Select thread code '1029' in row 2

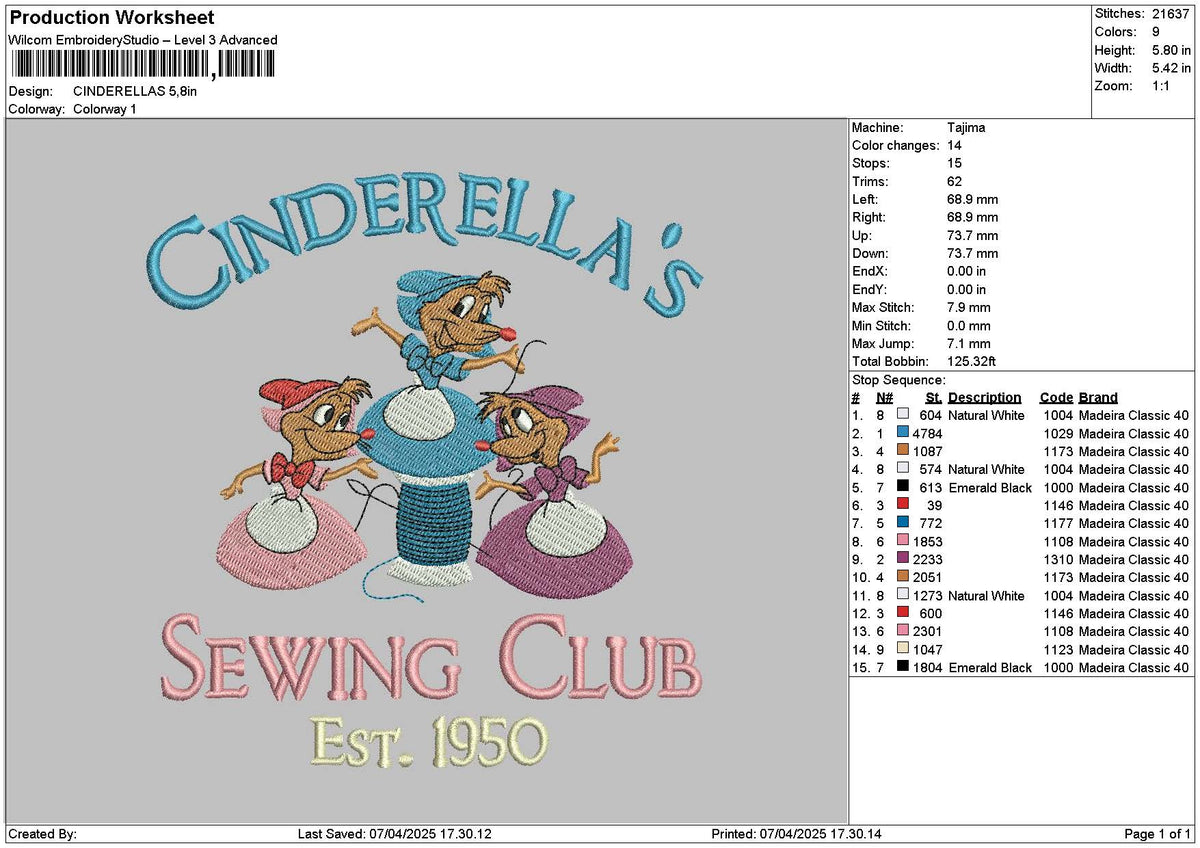point(1058,434)
